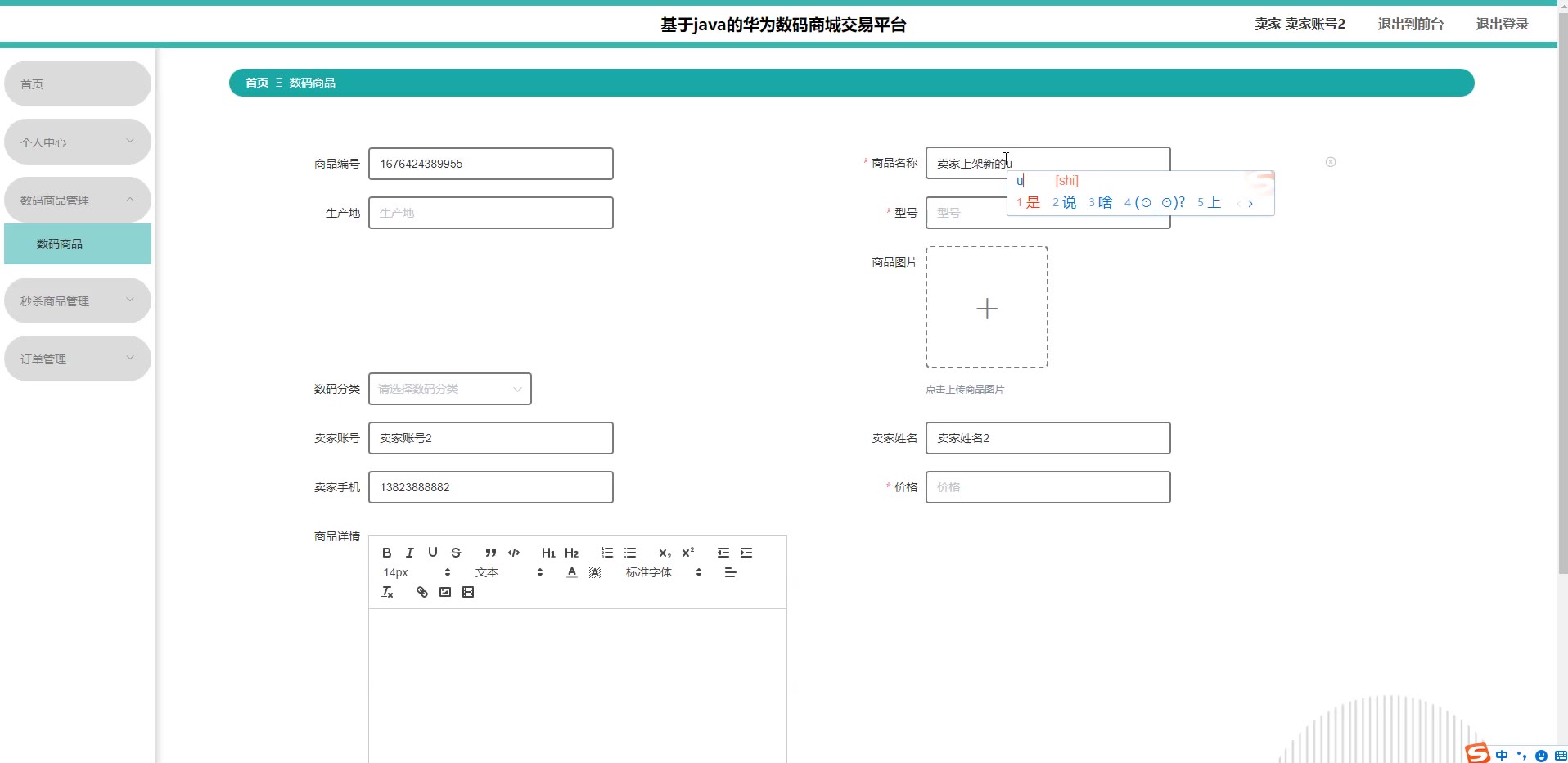Choose IME candidate 2 说
The width and height of the screenshot is (1568, 763).
click(x=1064, y=202)
